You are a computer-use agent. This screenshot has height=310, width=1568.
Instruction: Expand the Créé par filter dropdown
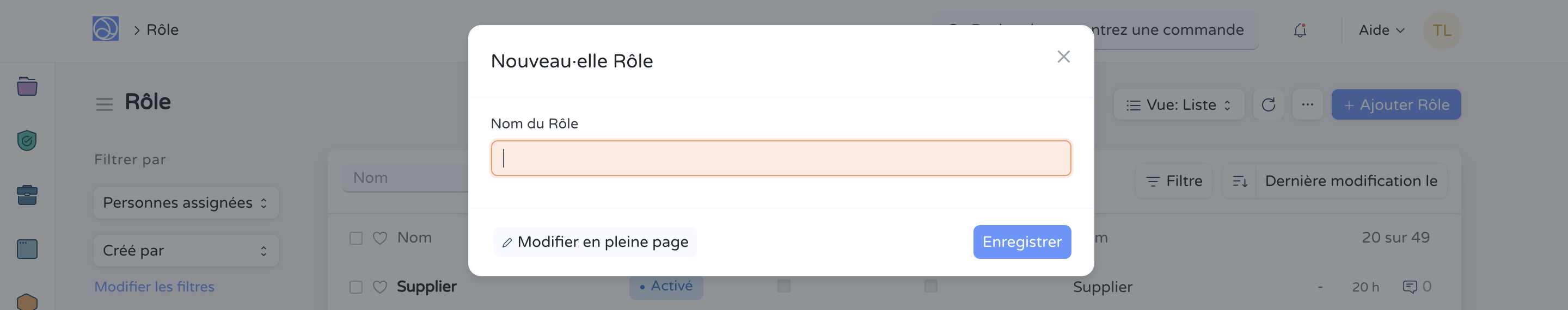(x=186, y=251)
